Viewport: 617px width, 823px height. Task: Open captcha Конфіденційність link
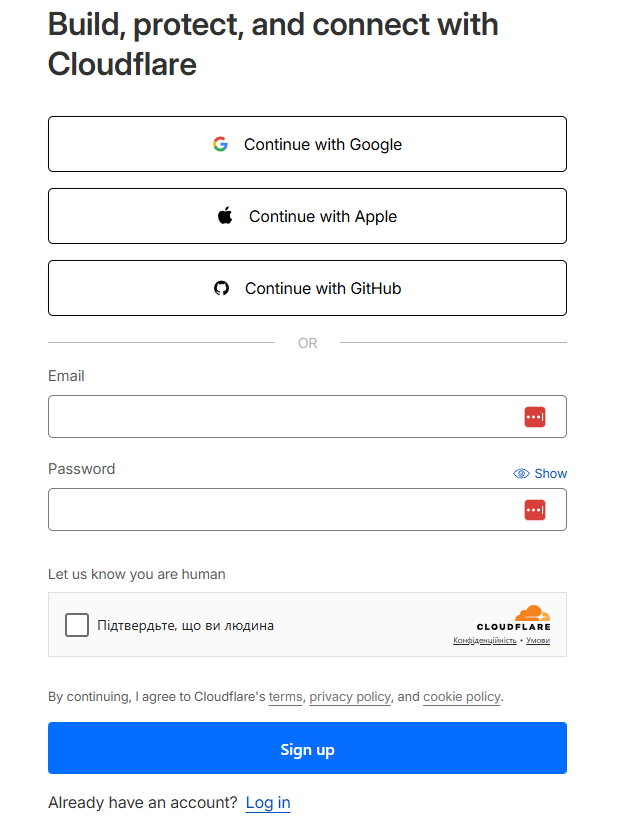(484, 641)
